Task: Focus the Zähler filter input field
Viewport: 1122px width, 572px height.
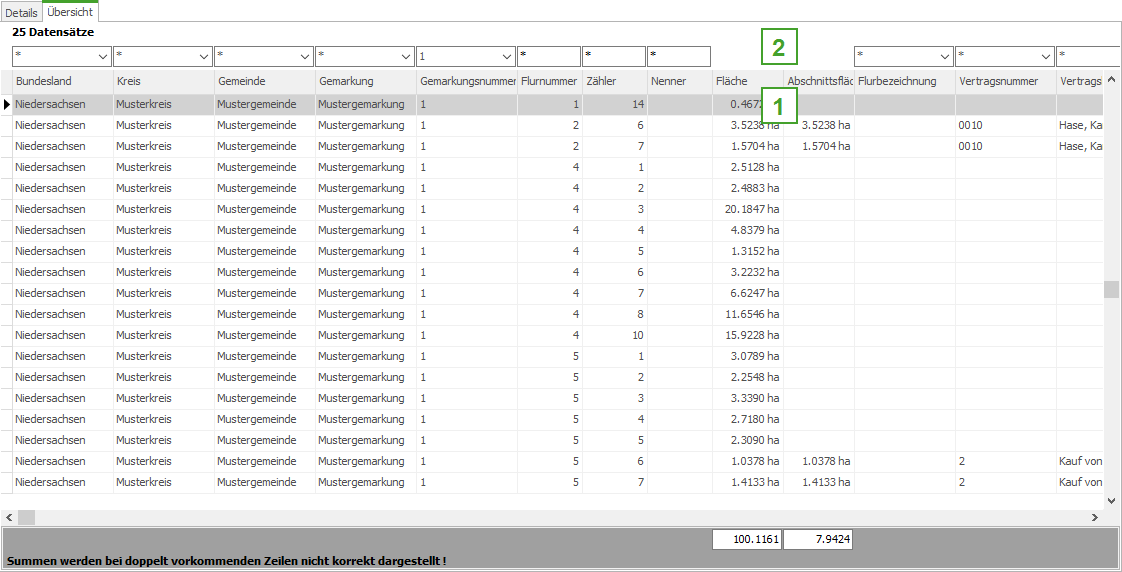Action: pyautogui.click(x=614, y=56)
